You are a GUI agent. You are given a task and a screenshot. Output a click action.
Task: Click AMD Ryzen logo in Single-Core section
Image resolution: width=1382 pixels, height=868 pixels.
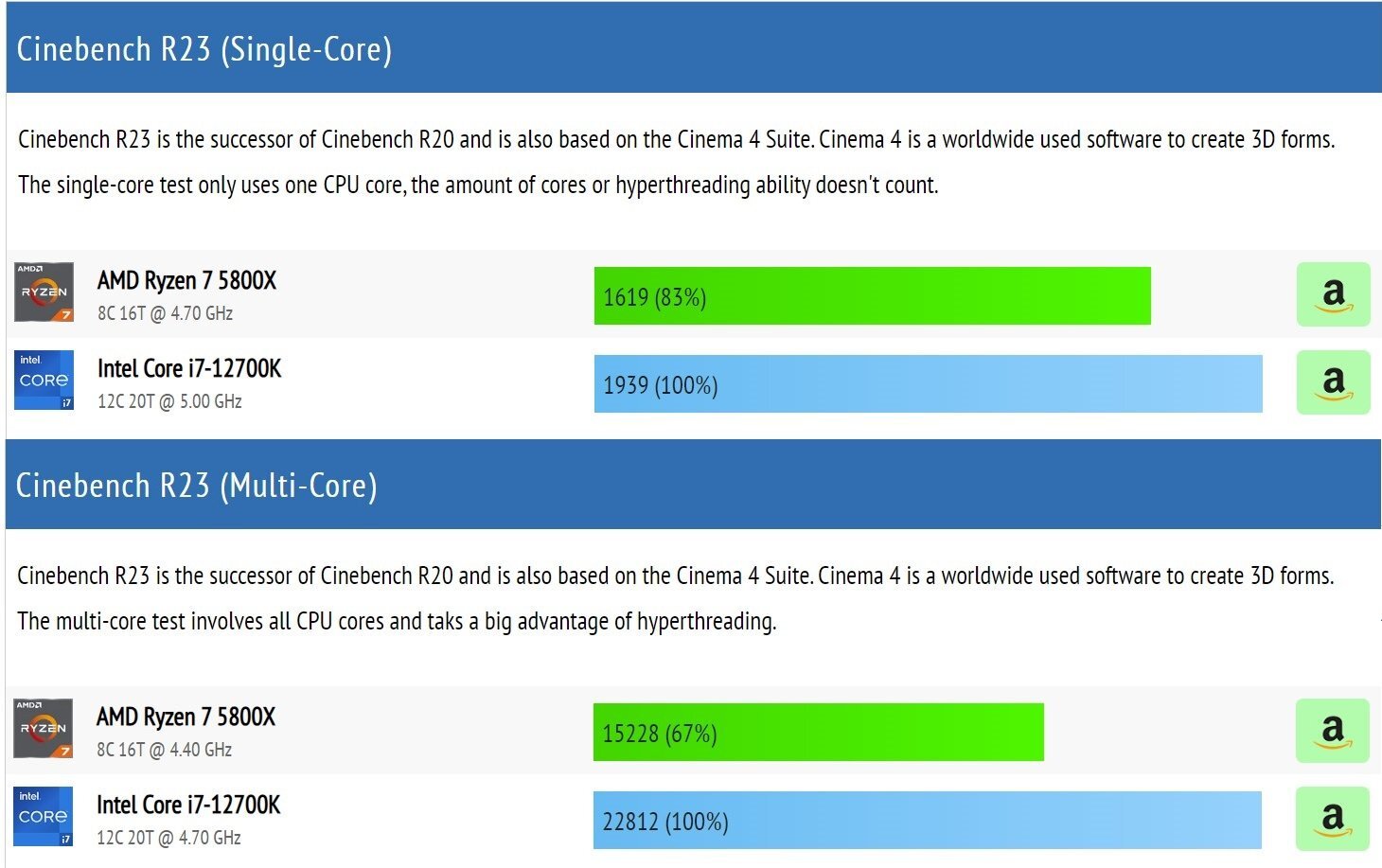[x=44, y=292]
